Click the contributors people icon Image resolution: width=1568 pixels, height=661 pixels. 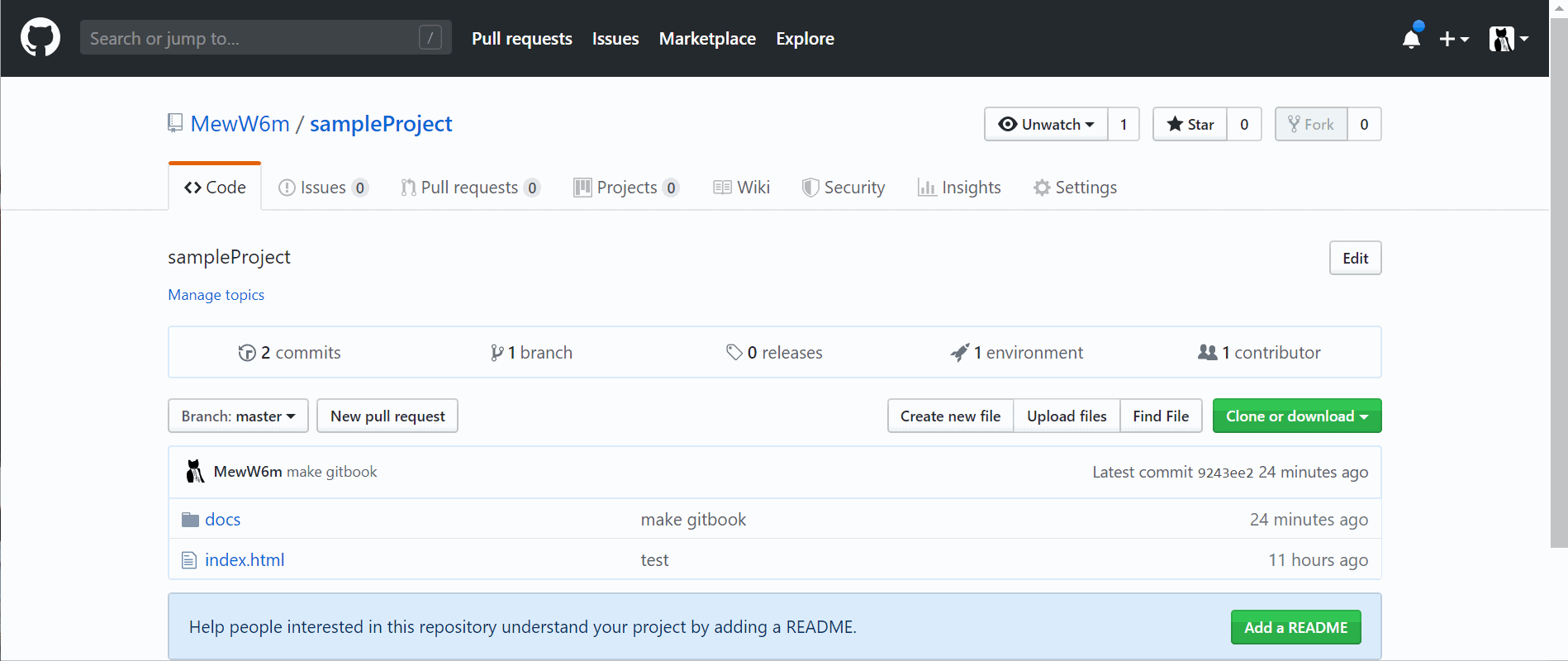pyautogui.click(x=1207, y=353)
